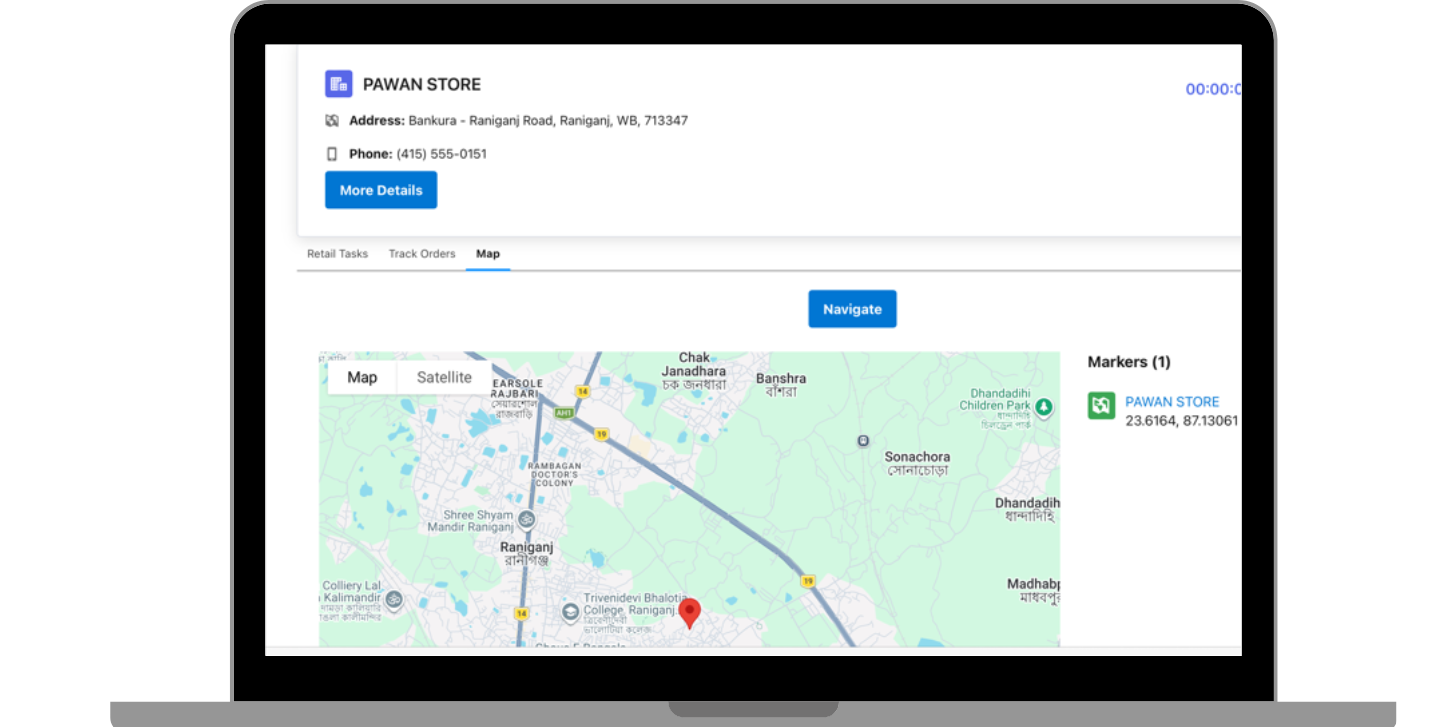Open the PAWAN STORE marker link

1172,402
